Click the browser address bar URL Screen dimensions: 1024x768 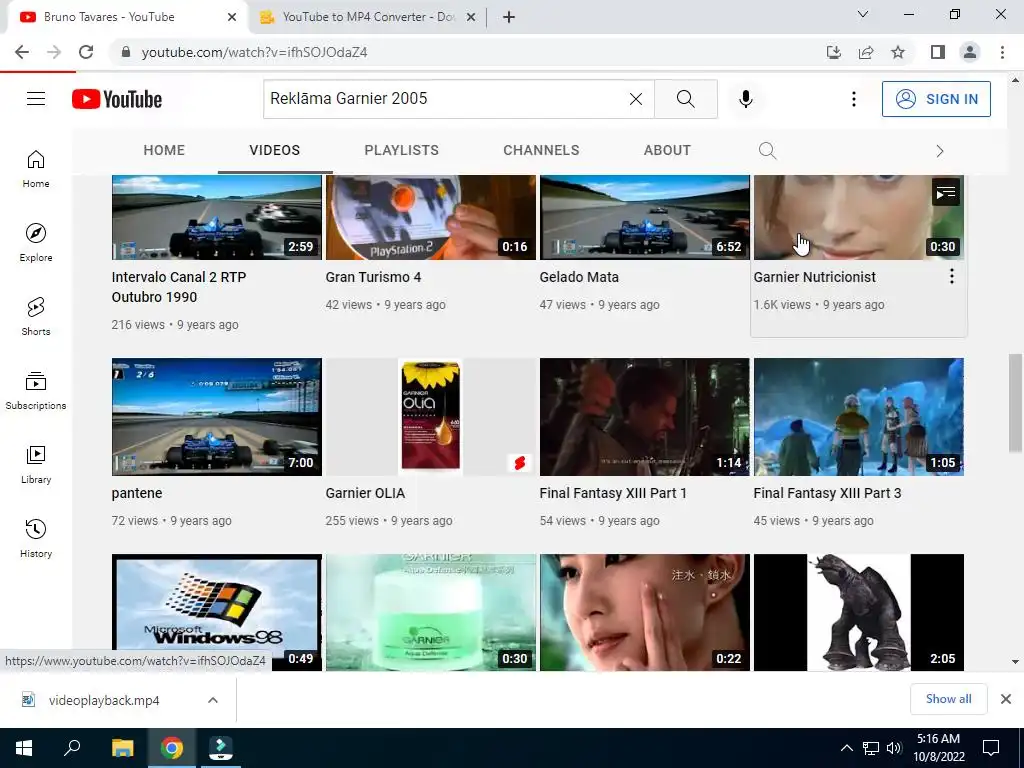pyautogui.click(x=255, y=52)
